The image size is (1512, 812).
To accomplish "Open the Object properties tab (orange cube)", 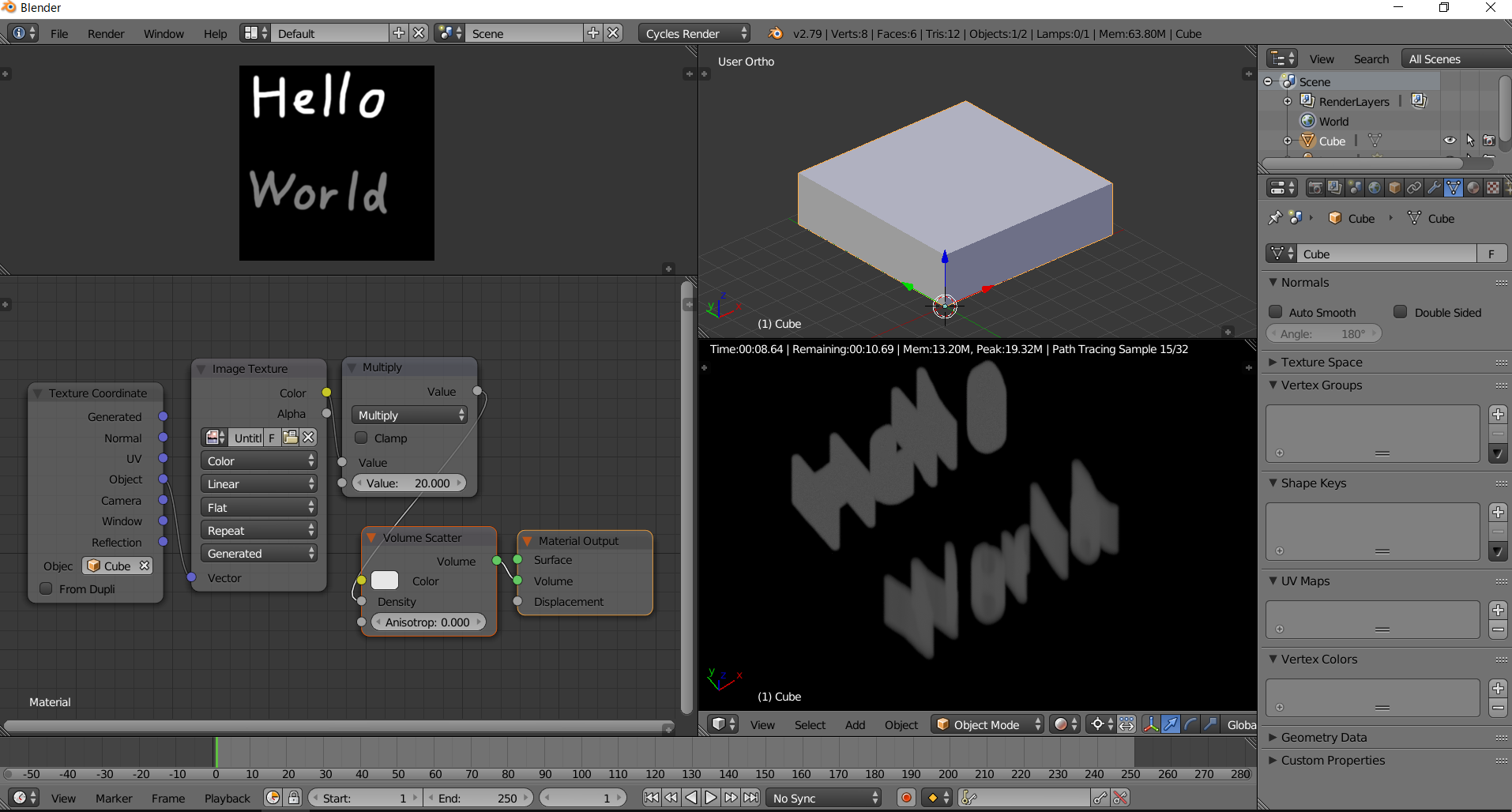I will [x=1394, y=188].
